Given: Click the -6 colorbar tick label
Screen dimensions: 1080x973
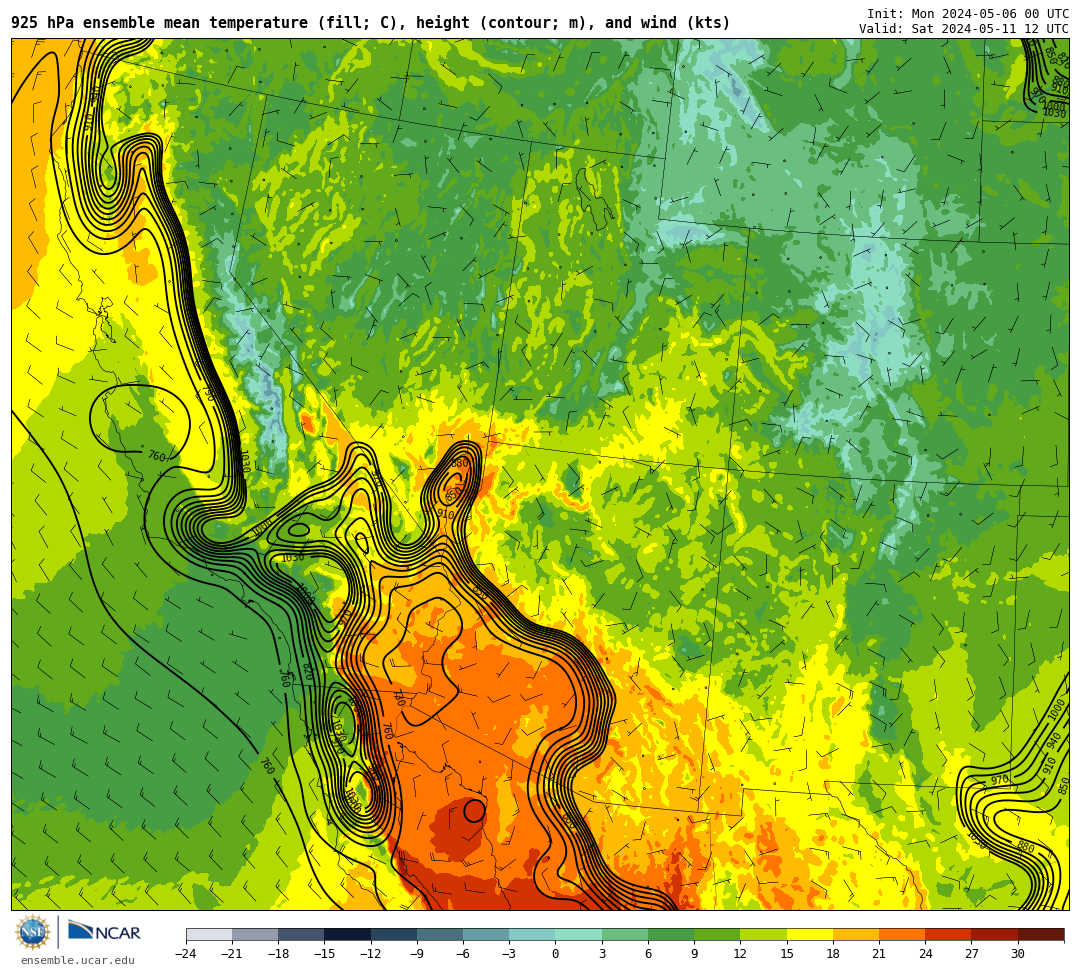Looking at the screenshot, I should point(461,954).
